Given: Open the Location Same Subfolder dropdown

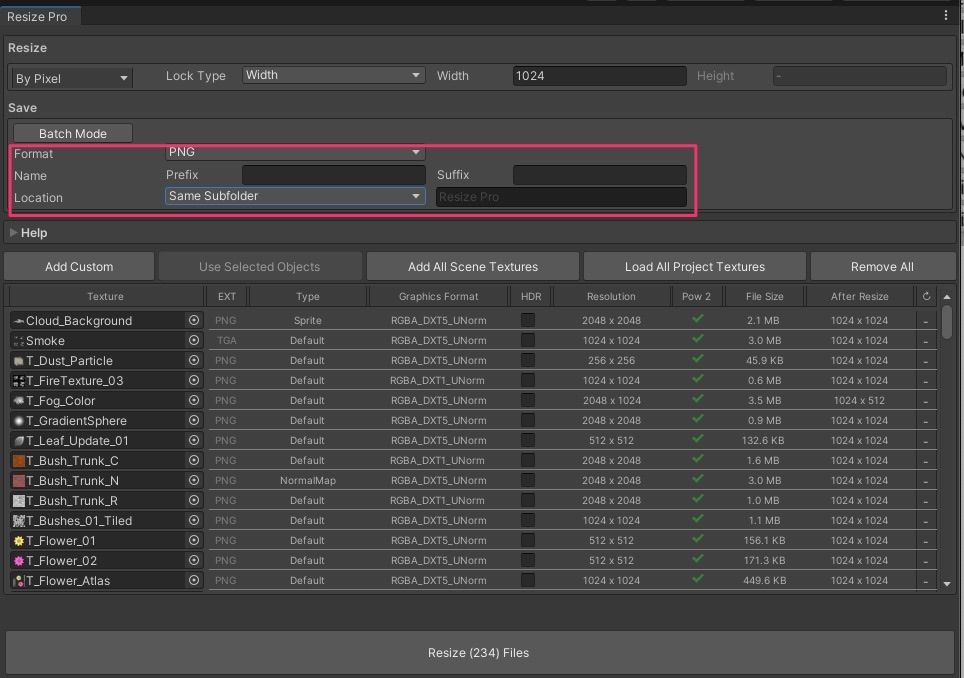Looking at the screenshot, I should [x=295, y=196].
